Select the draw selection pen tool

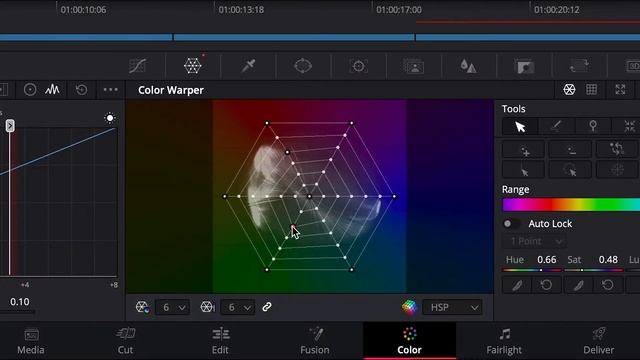pos(556,127)
